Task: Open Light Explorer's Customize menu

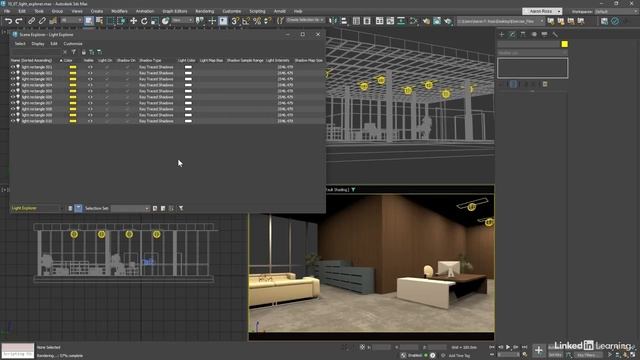Action: click(x=73, y=44)
